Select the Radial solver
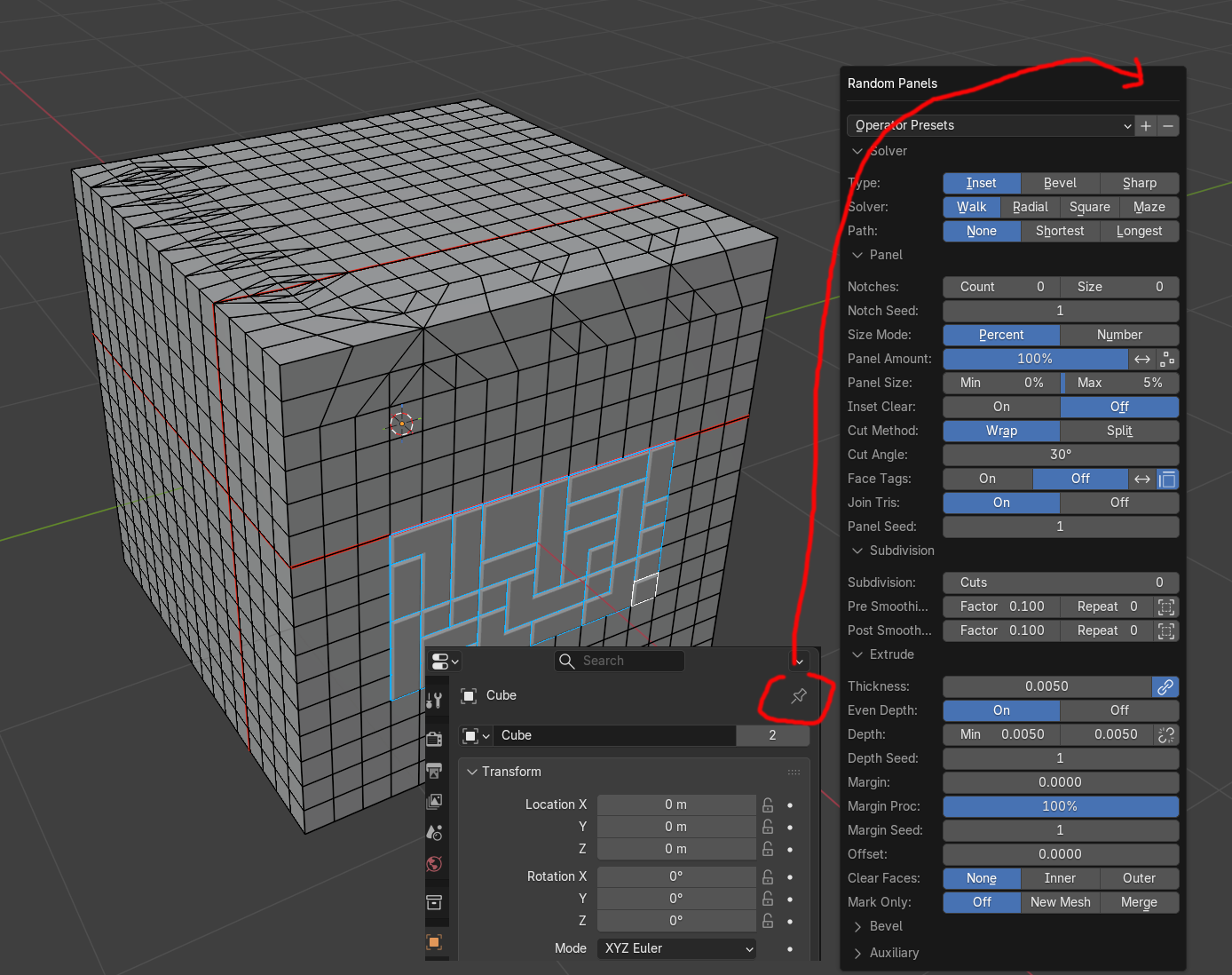This screenshot has width=1232, height=975. coord(1030,207)
